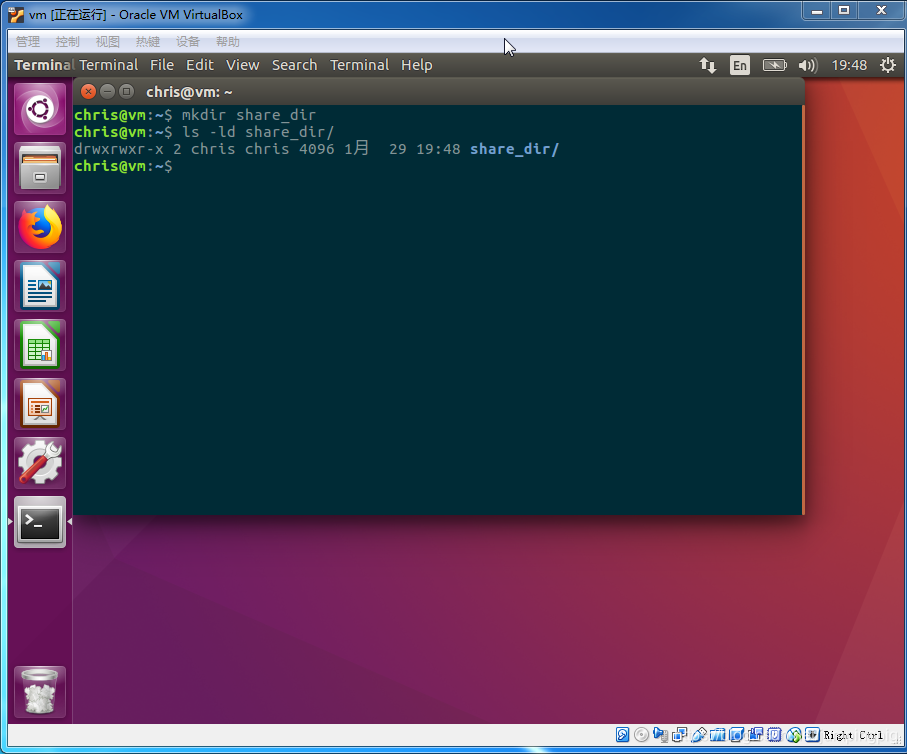Minimize the chris@vm terminal window
This screenshot has height=754, width=907.
point(107,91)
